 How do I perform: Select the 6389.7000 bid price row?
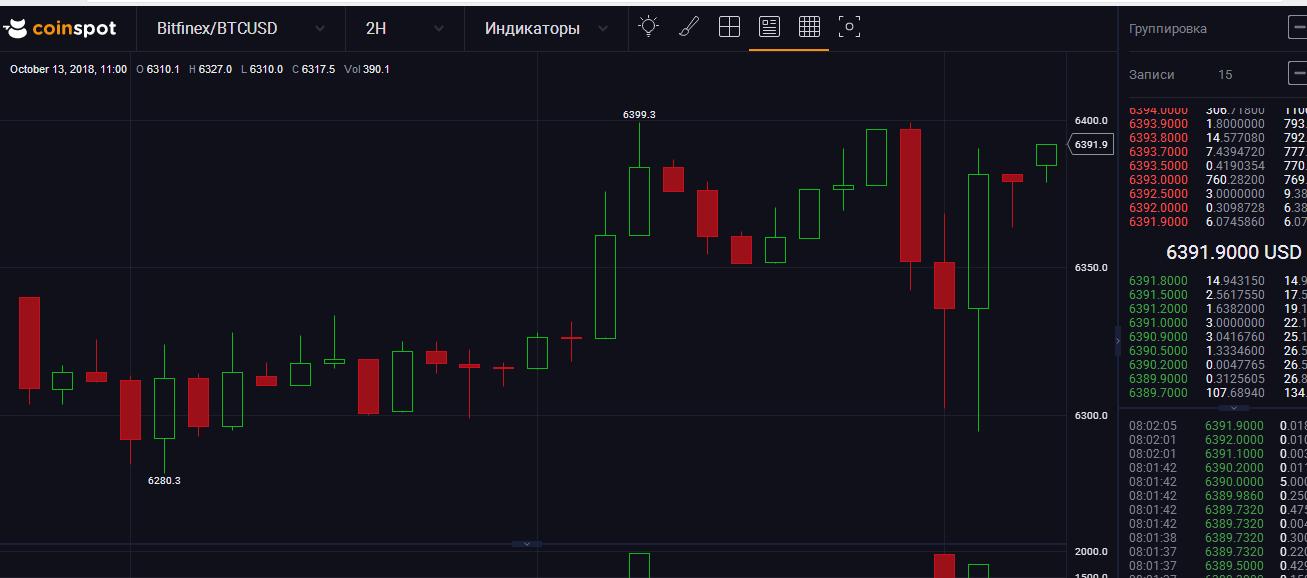[1159, 393]
